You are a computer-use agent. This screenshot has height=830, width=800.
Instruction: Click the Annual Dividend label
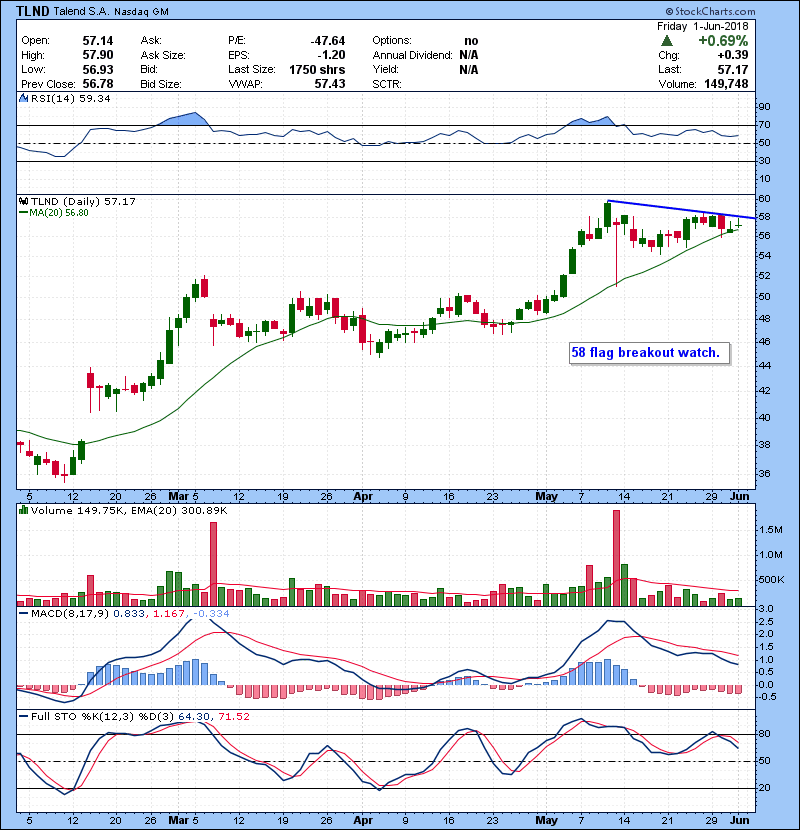pos(412,55)
